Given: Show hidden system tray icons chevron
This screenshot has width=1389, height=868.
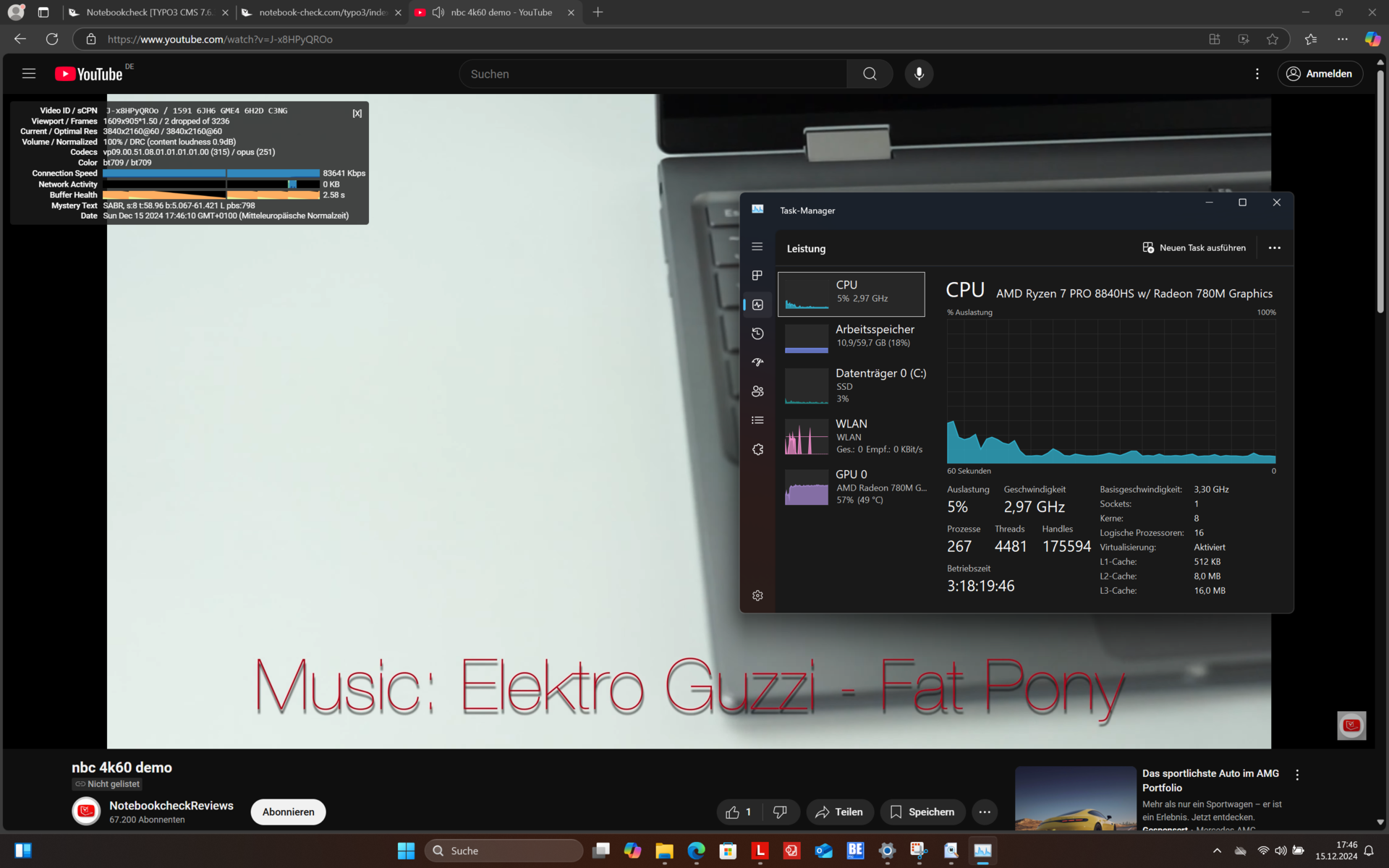Looking at the screenshot, I should coord(1217,851).
